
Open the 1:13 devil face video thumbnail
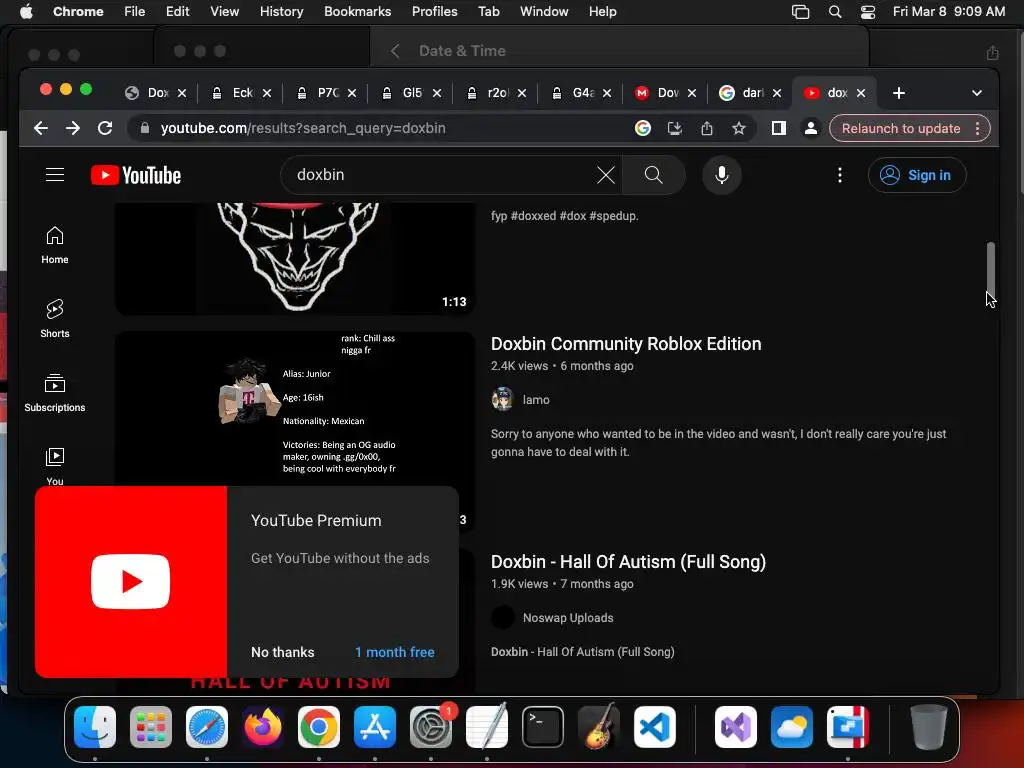click(x=295, y=259)
